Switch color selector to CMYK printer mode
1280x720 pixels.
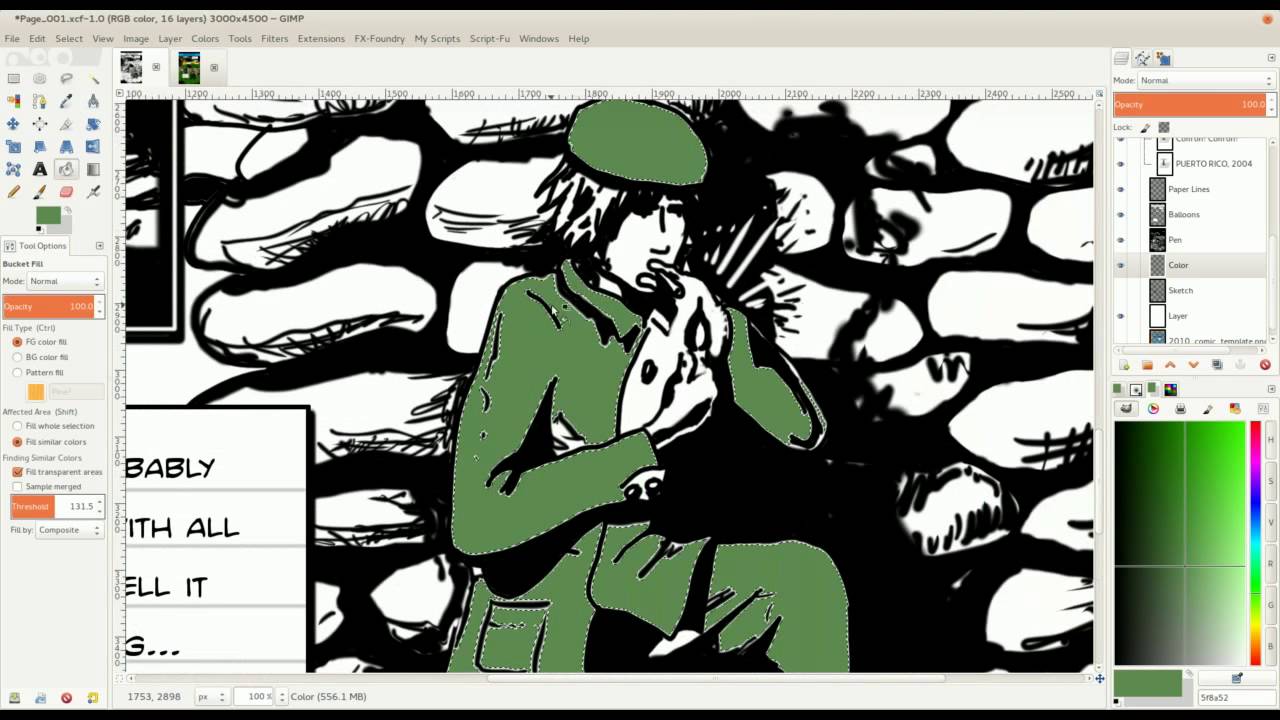1180,408
